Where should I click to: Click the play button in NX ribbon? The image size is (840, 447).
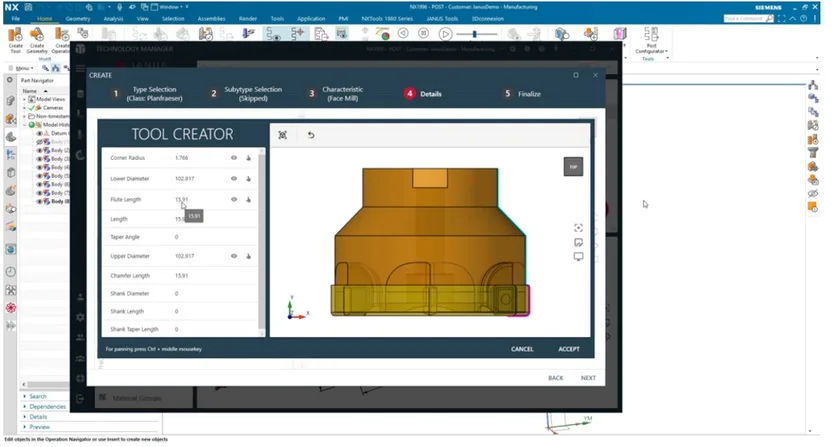[445, 34]
